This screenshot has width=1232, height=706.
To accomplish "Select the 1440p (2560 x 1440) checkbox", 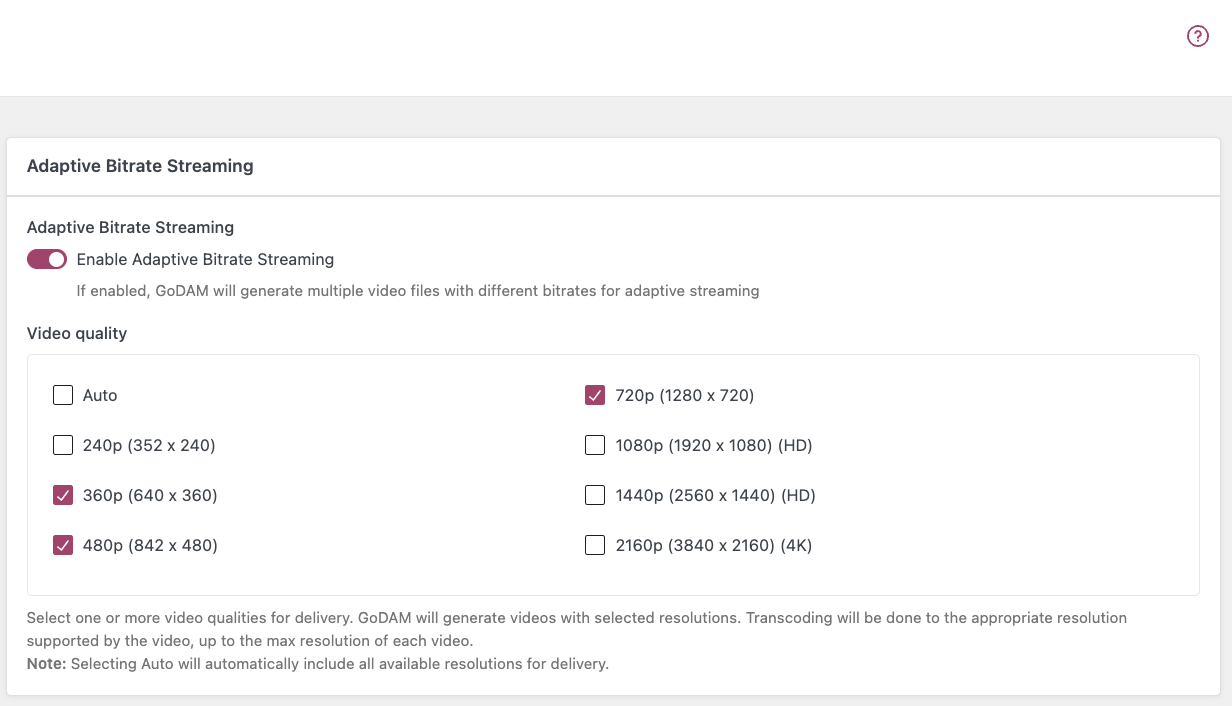I will pos(595,495).
